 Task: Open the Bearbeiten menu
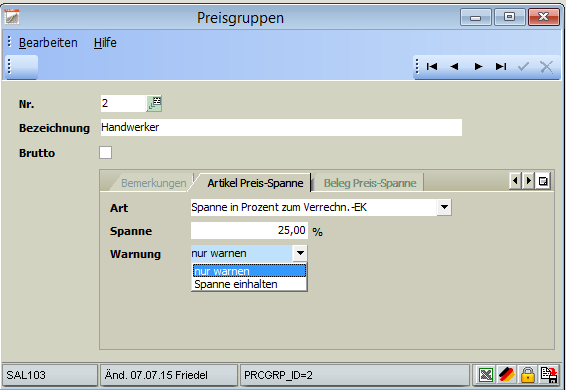tap(48, 43)
